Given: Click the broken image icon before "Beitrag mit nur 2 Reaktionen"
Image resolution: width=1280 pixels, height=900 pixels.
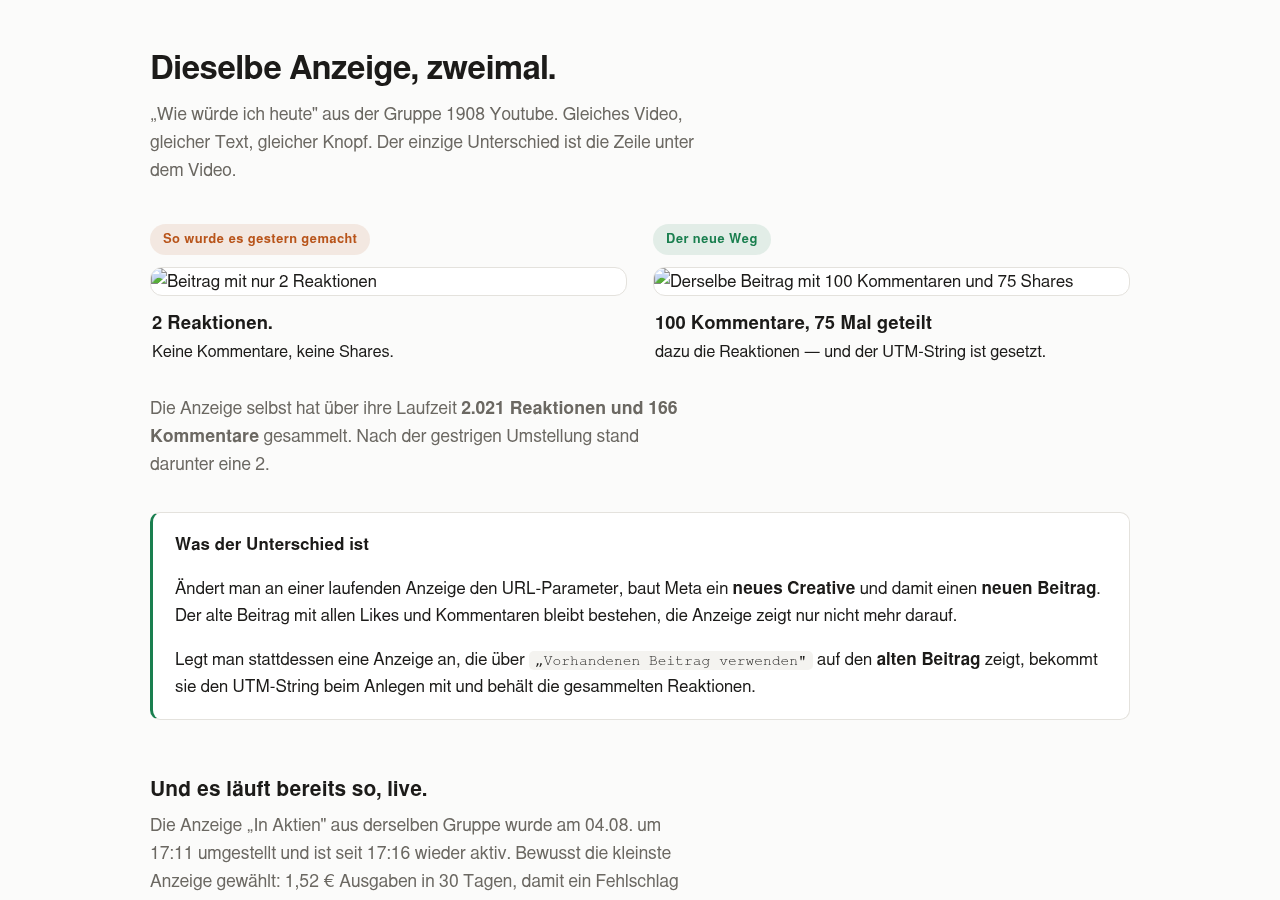Looking at the screenshot, I should [159, 277].
